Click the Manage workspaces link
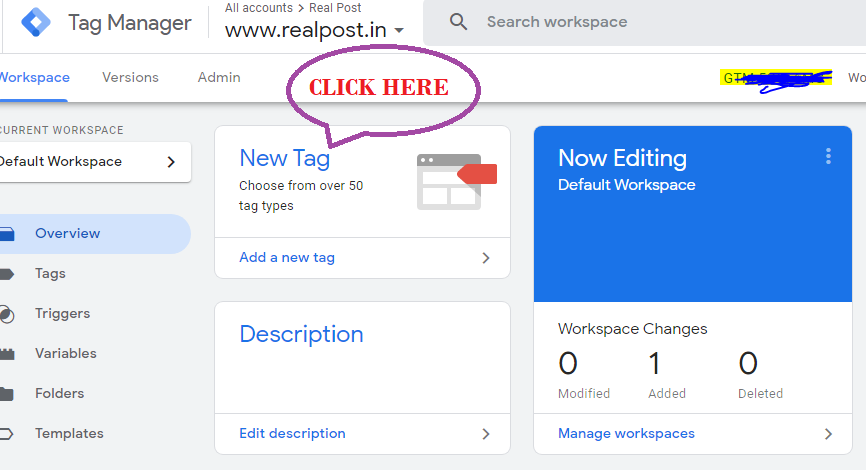This screenshot has width=866, height=470. pos(626,434)
